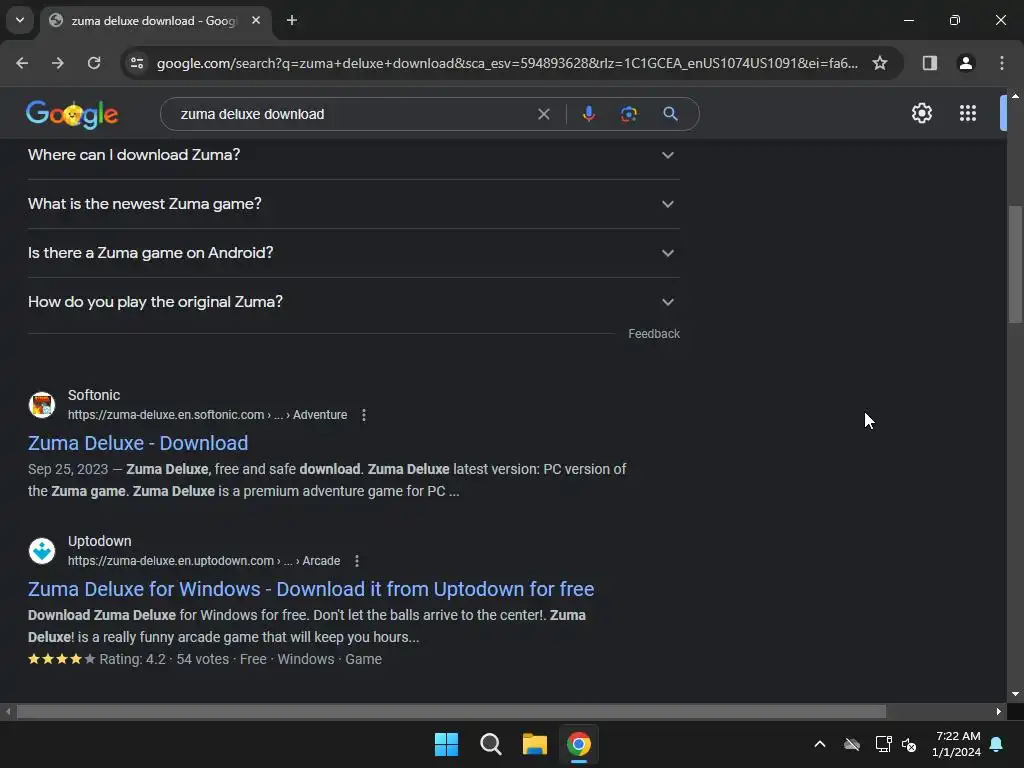This screenshot has width=1024, height=768.
Task: Click the scroll right arrow
Action: (999, 711)
